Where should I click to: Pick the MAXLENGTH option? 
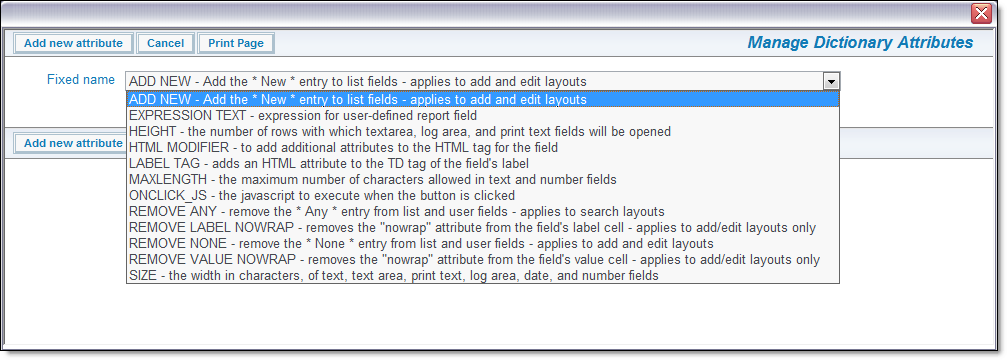click(x=482, y=180)
